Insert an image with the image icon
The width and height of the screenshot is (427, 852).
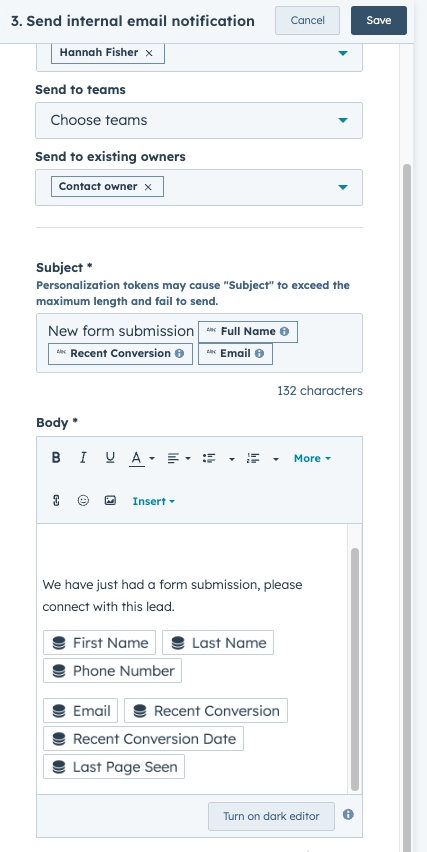(x=110, y=501)
